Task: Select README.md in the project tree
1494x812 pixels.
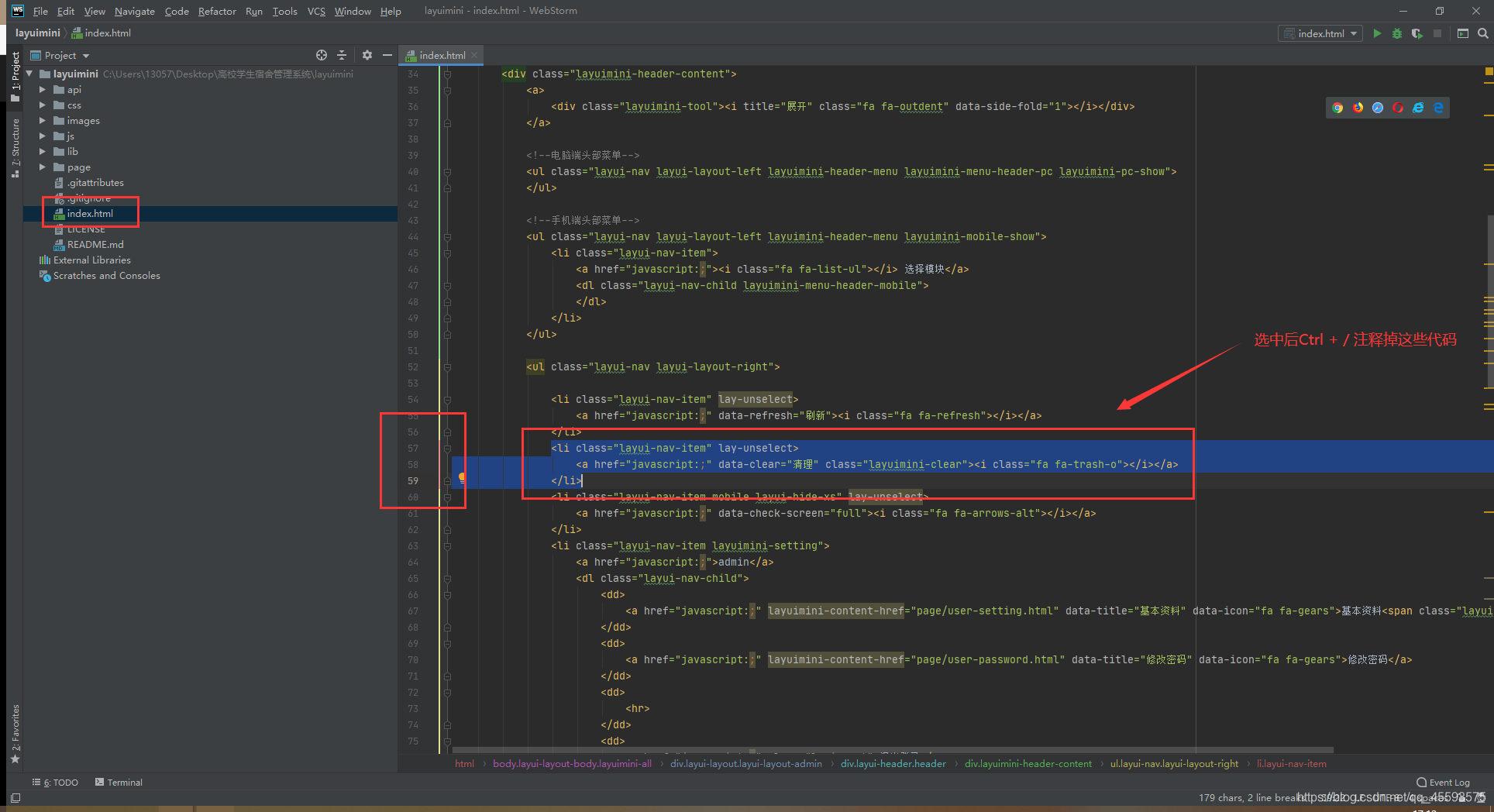Action: click(210, 245)
